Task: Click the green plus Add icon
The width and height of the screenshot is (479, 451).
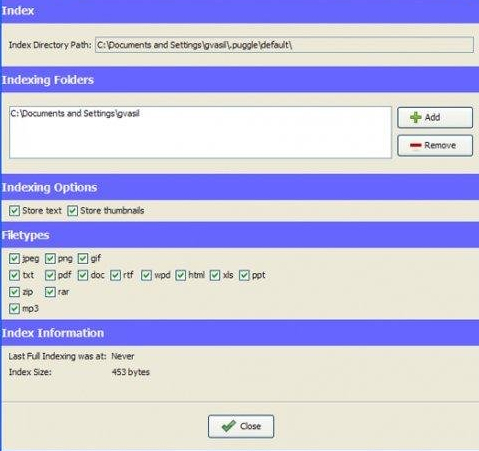Action: pos(416,117)
